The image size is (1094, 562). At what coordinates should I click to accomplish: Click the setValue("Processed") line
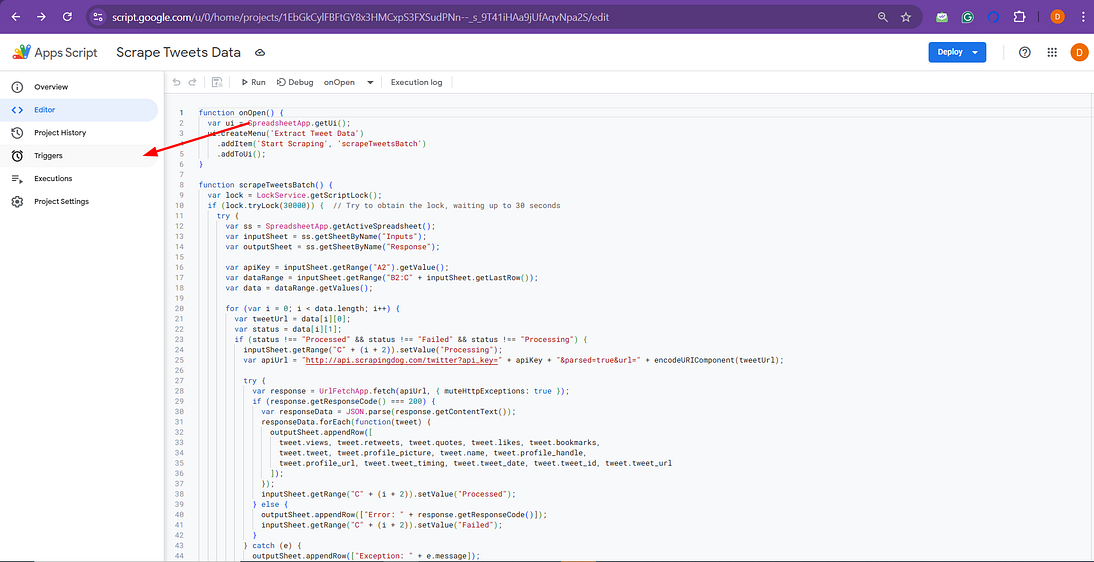(388, 494)
